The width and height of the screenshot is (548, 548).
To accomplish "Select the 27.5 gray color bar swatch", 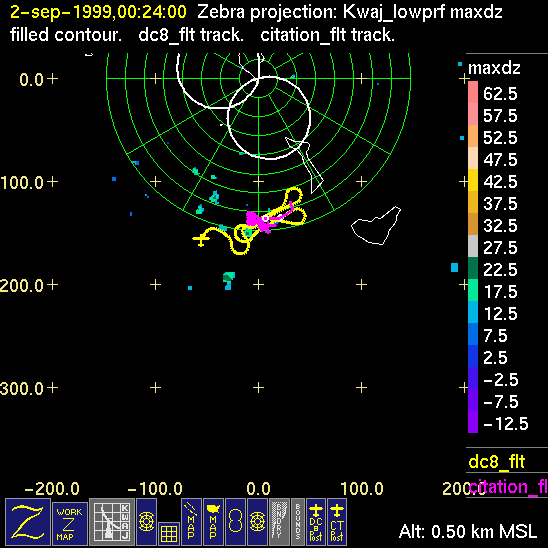I will (x=473, y=246).
